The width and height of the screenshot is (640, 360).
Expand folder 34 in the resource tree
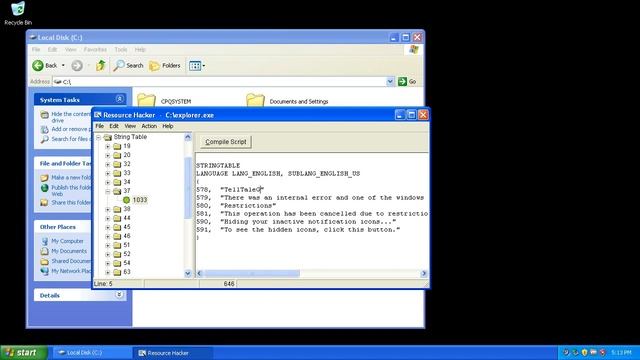pos(107,182)
